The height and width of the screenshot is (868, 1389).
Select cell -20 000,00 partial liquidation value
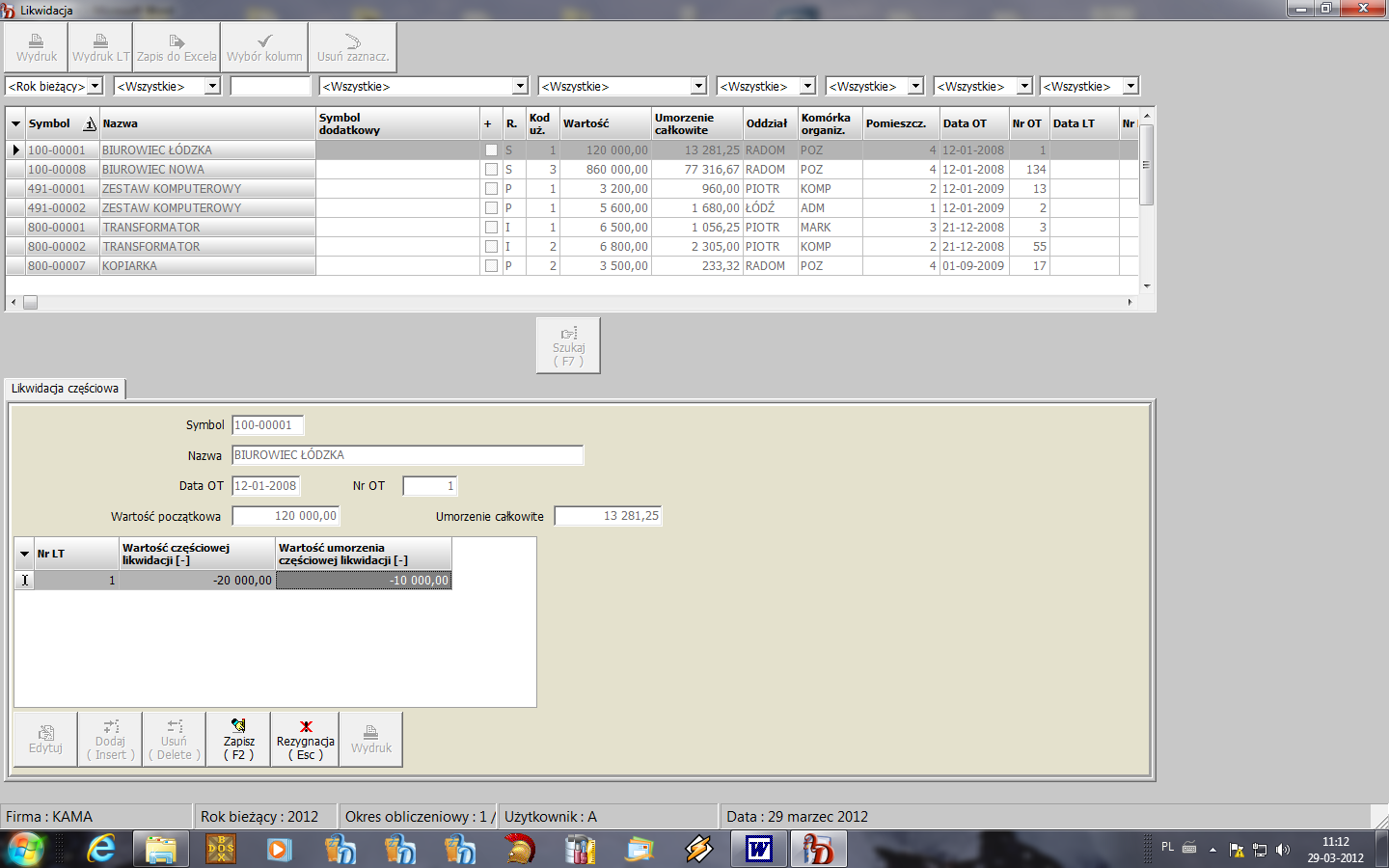pos(197,581)
